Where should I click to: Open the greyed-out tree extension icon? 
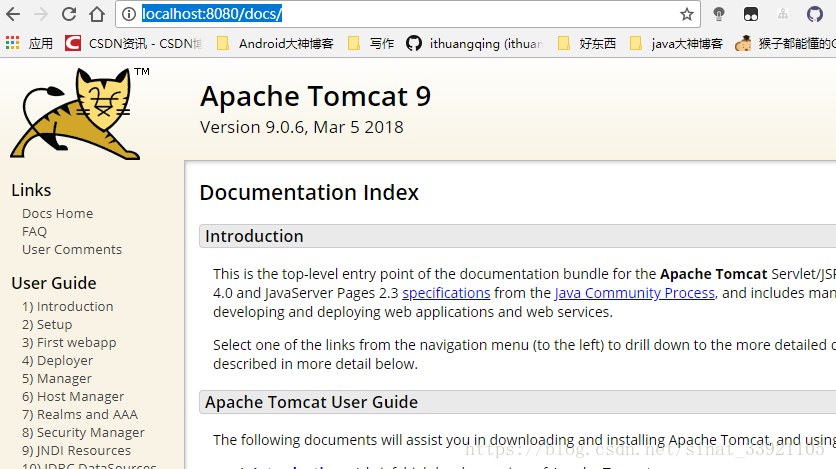pos(783,14)
